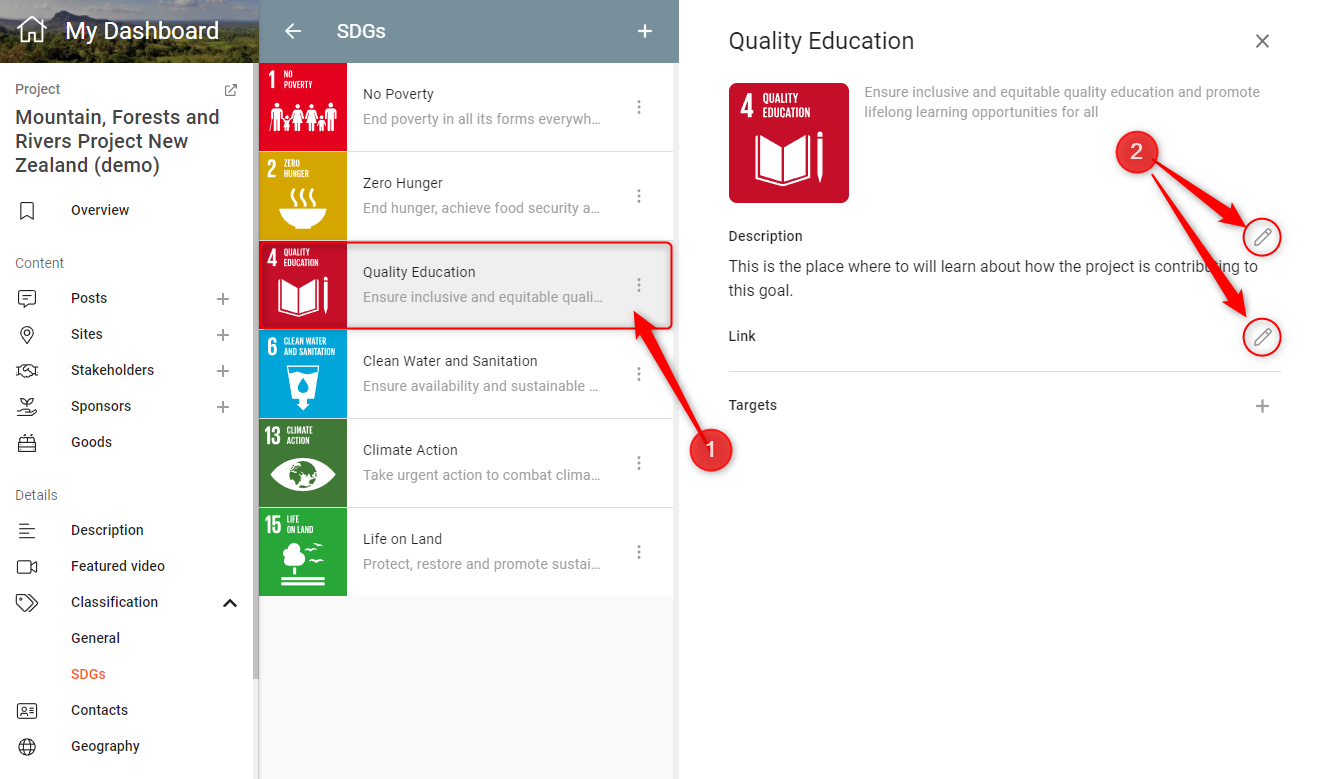Image resolution: width=1325 pixels, height=779 pixels.
Task: Click the Climate Action SDG 13 thumbnail
Action: click(x=303, y=463)
